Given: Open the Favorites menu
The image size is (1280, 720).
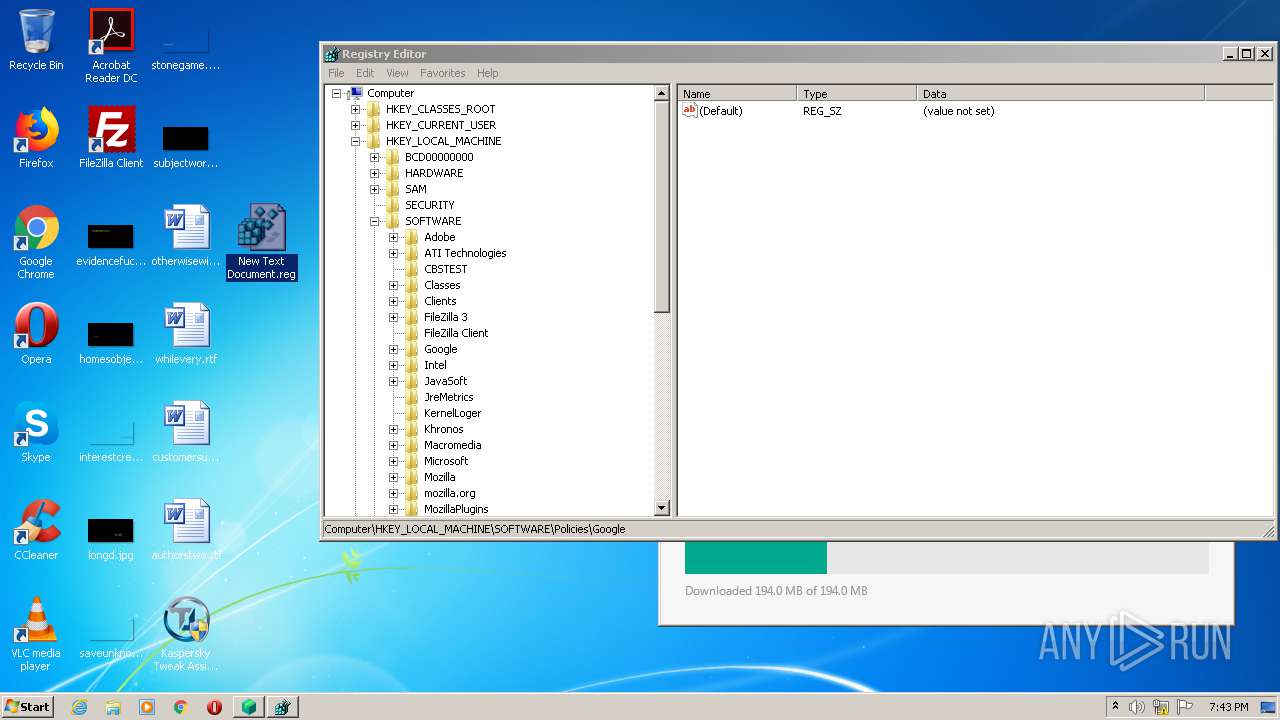Looking at the screenshot, I should point(442,73).
